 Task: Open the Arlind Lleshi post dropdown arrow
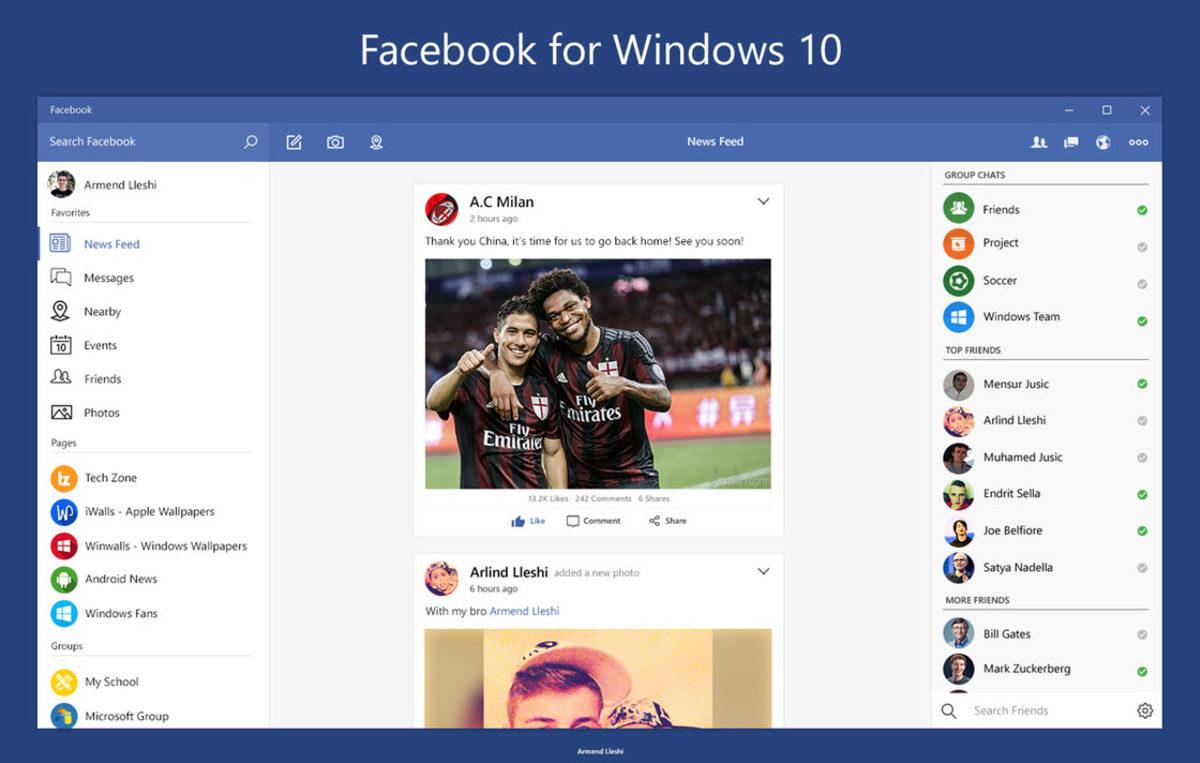click(x=763, y=571)
